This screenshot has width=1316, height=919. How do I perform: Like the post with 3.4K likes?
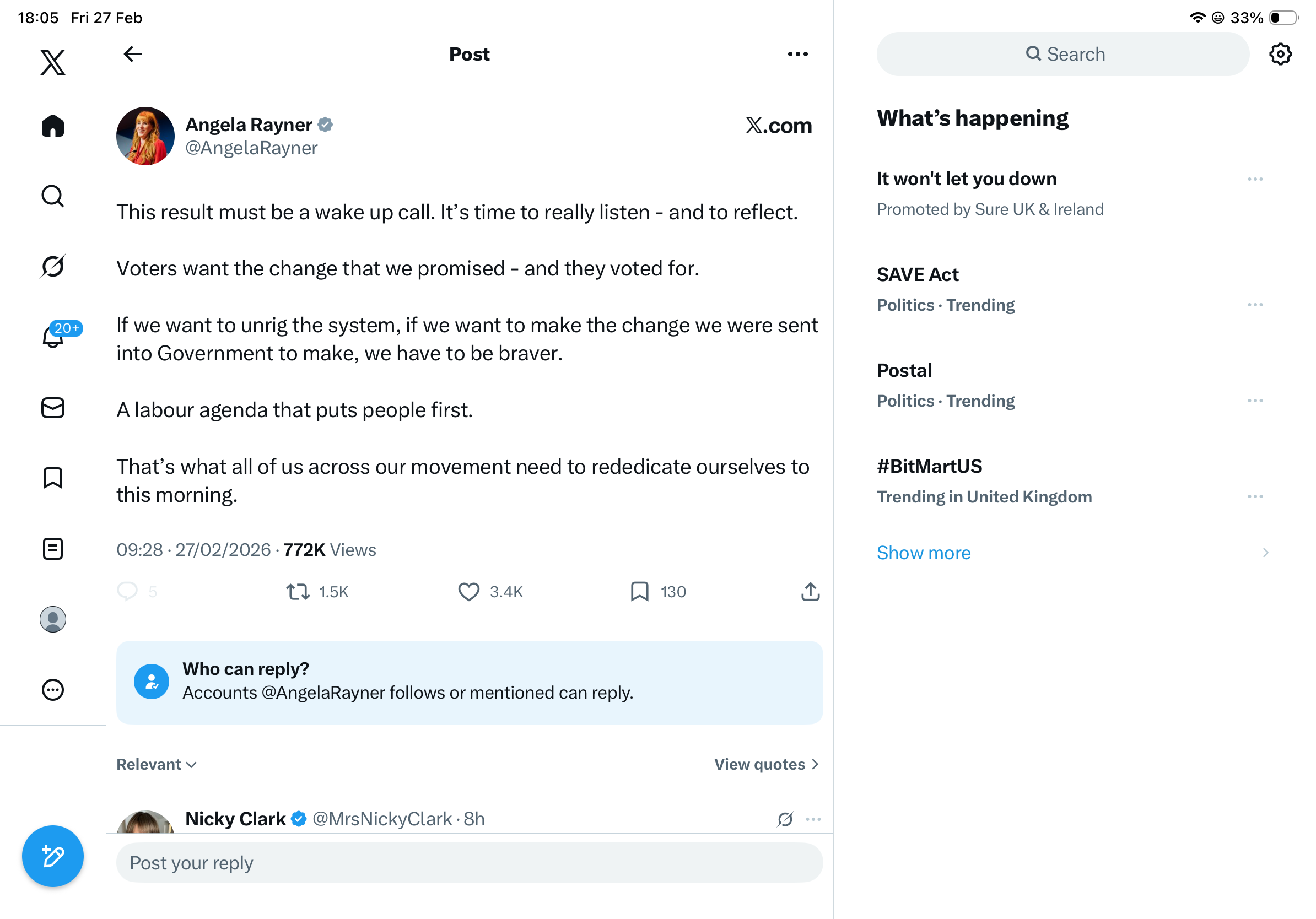click(x=468, y=592)
